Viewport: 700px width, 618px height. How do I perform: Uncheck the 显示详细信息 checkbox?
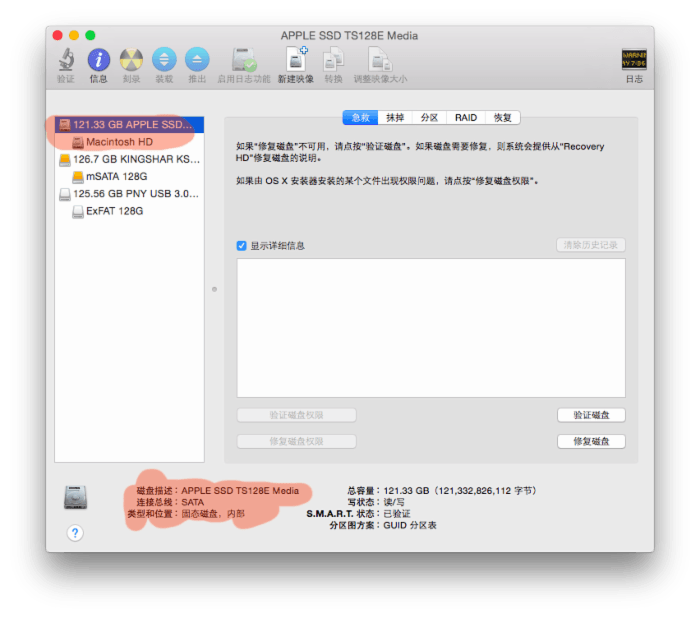(x=242, y=245)
